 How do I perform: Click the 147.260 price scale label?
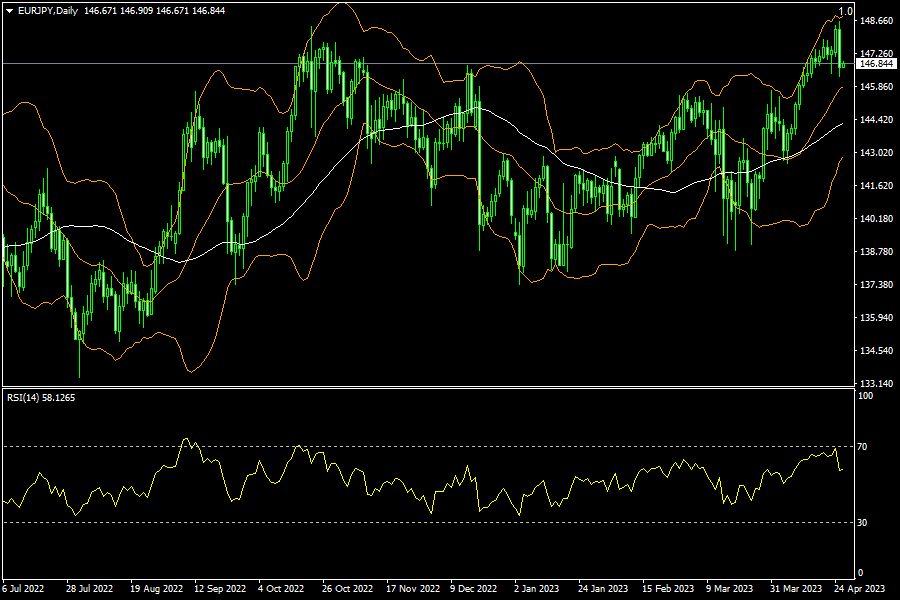(876, 53)
